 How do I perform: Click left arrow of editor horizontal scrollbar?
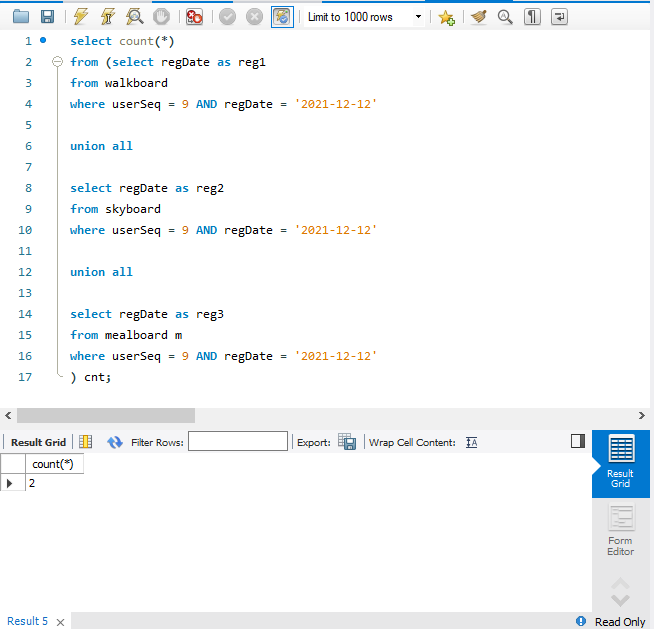[x=8, y=415]
